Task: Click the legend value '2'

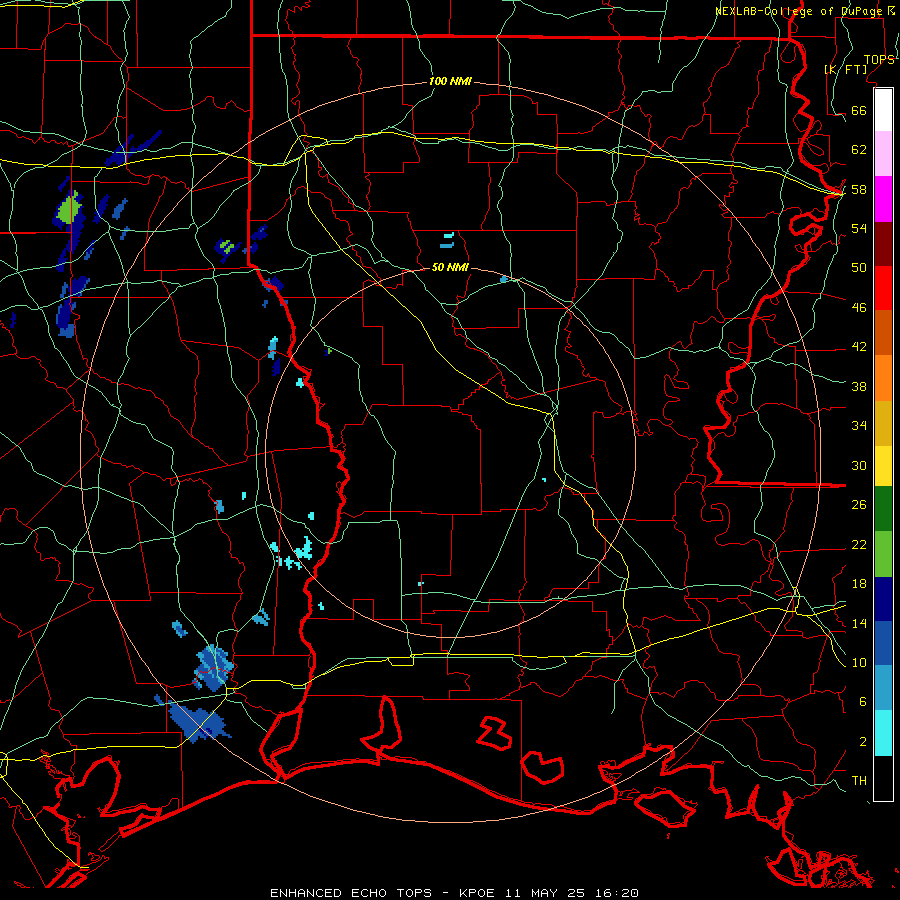Action: click(863, 742)
